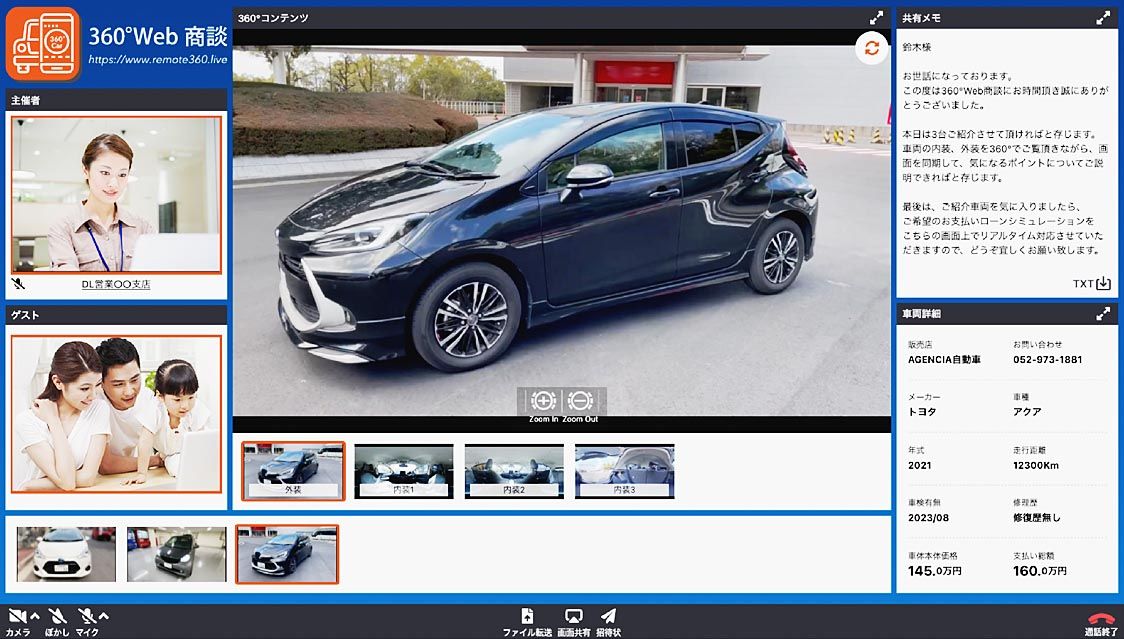Expand the 共有メモ panel

click(1103, 18)
